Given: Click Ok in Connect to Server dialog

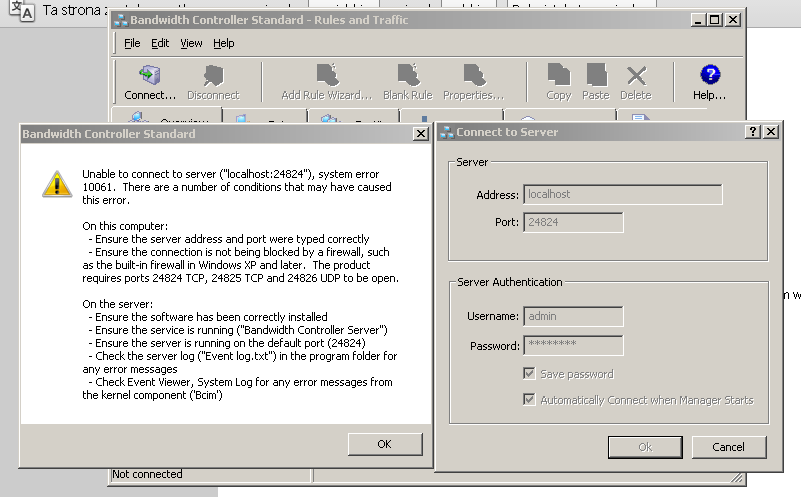Looking at the screenshot, I should [645, 447].
